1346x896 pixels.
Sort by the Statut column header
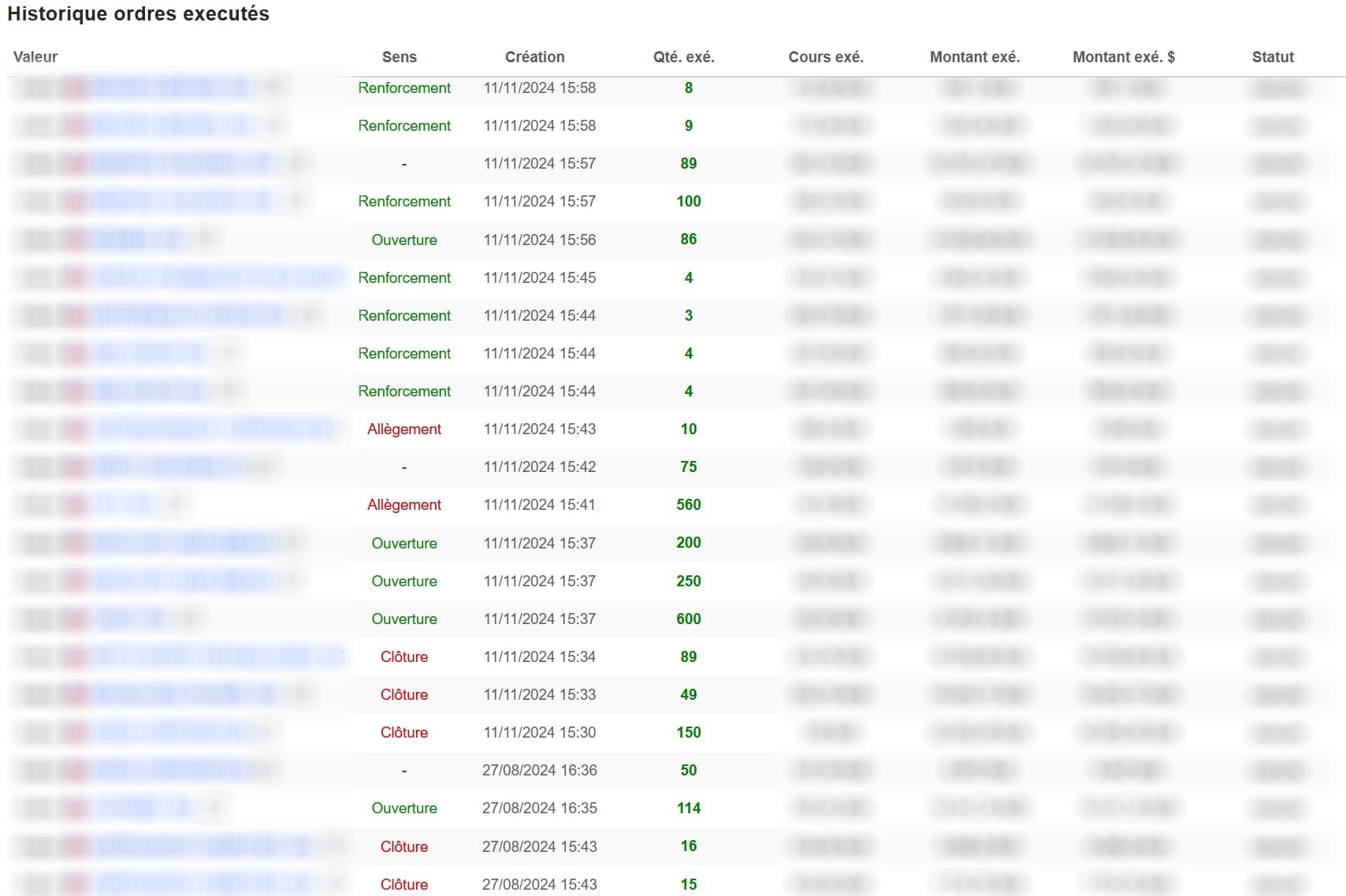(x=1272, y=57)
